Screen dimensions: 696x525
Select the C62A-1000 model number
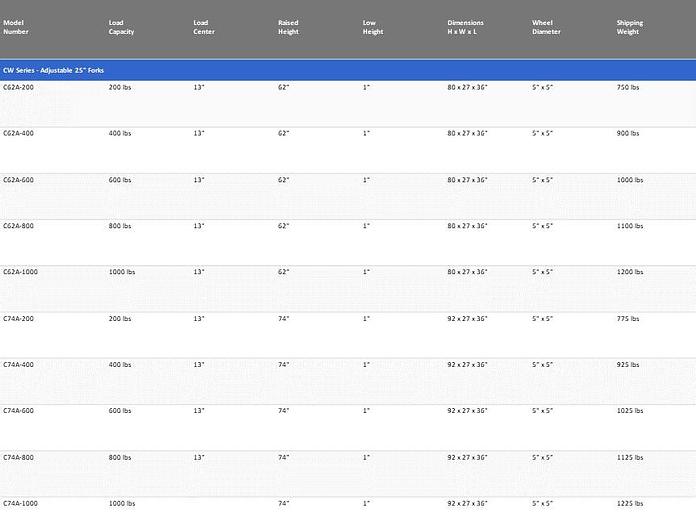click(20, 272)
